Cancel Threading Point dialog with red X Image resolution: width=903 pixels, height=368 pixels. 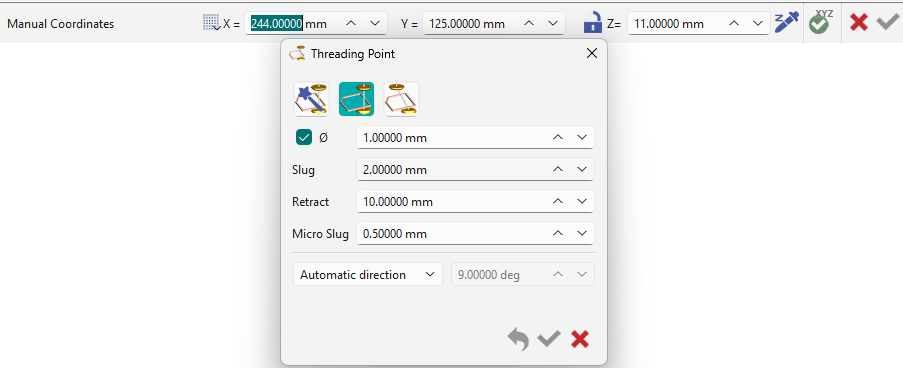tap(580, 339)
